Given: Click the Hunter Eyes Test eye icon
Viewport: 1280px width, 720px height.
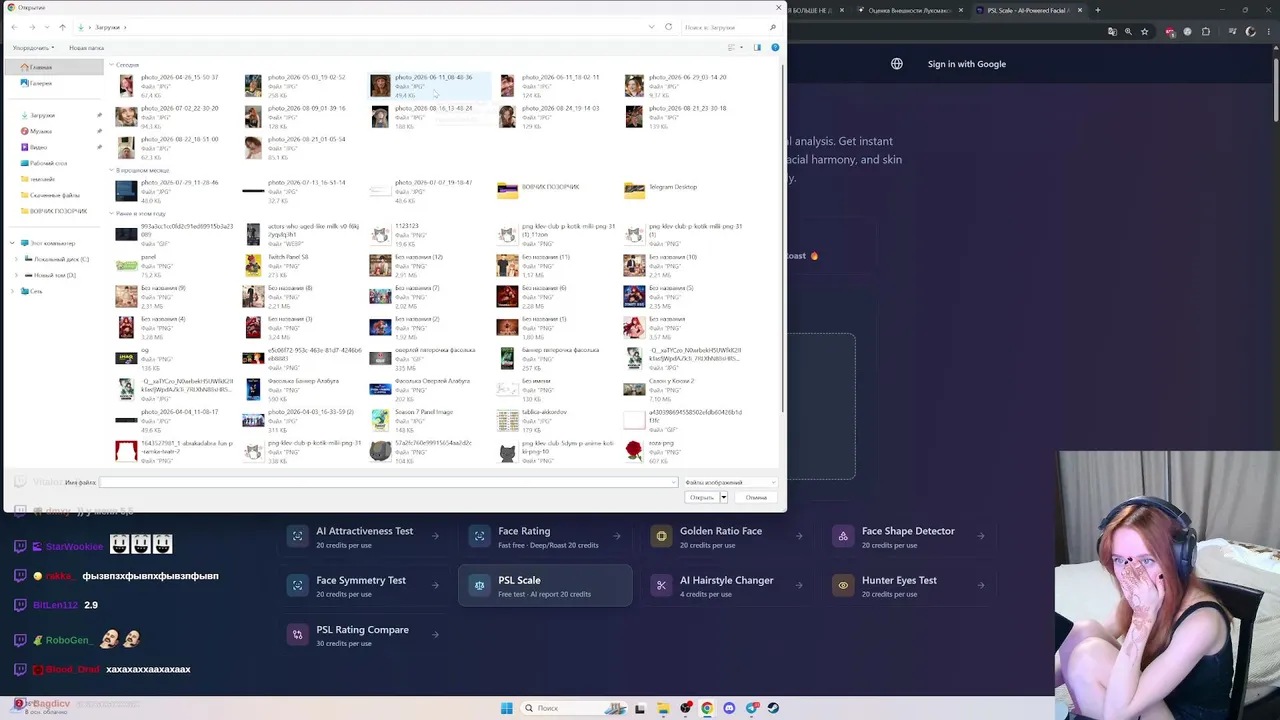Looking at the screenshot, I should click(x=843, y=586).
